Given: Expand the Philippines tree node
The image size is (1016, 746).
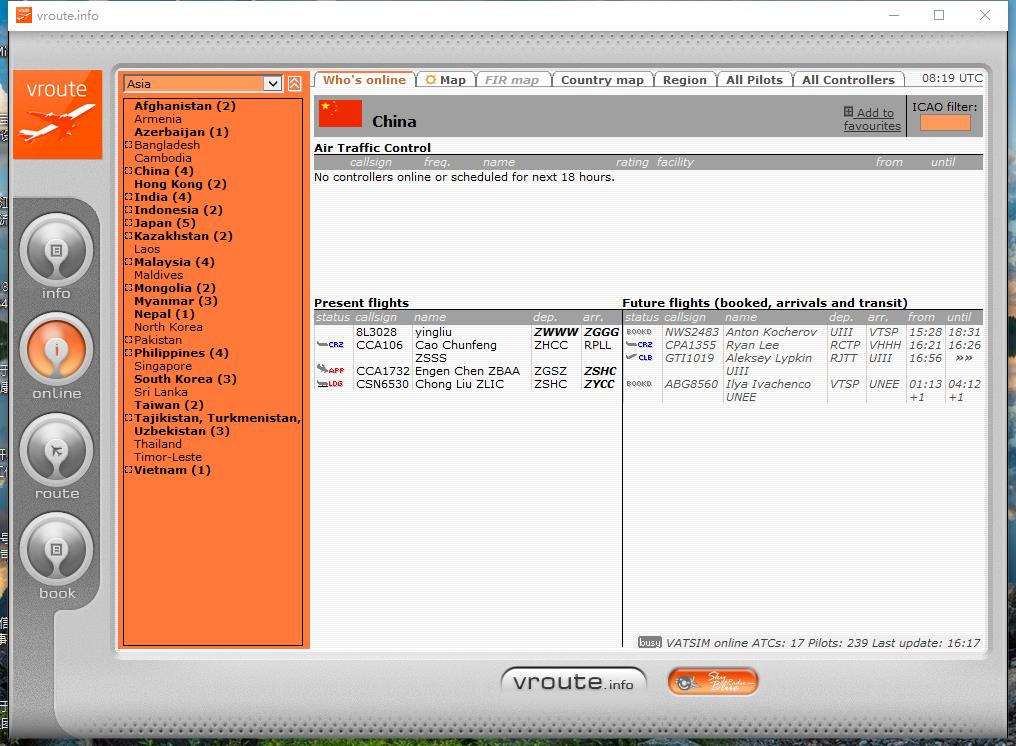Looking at the screenshot, I should pyautogui.click(x=128, y=353).
